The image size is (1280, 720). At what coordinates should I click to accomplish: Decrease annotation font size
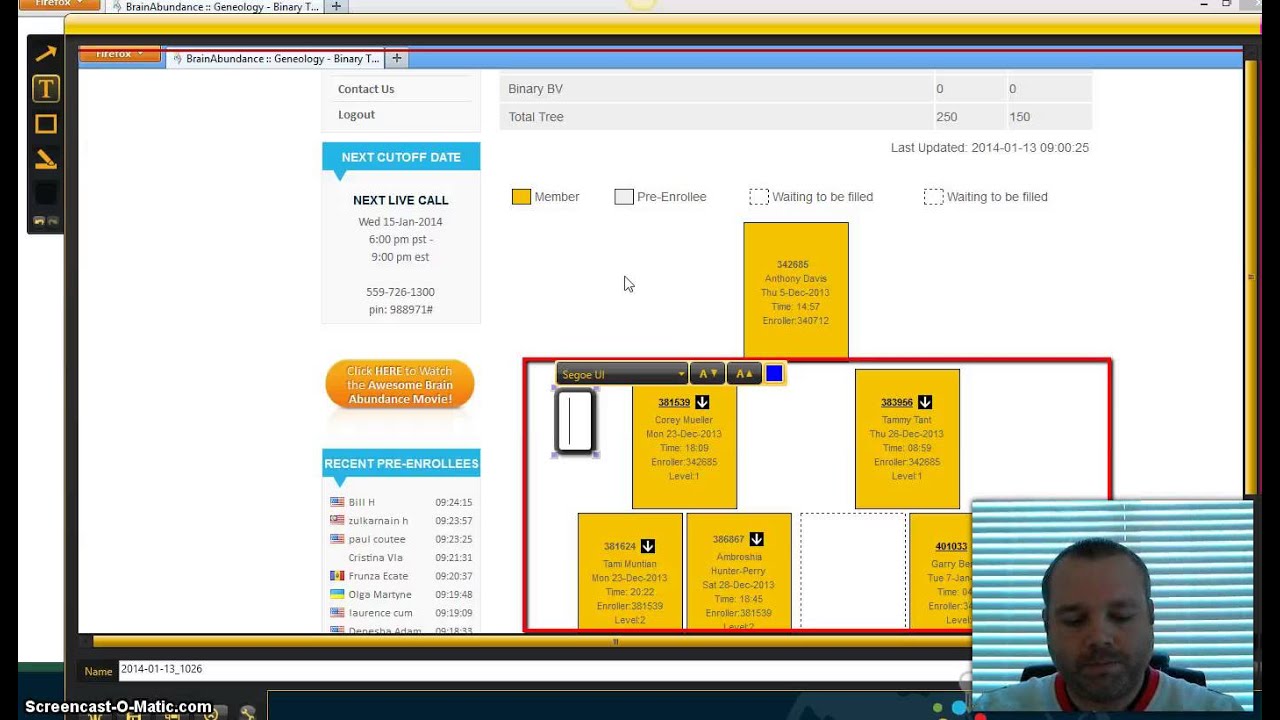click(x=707, y=374)
